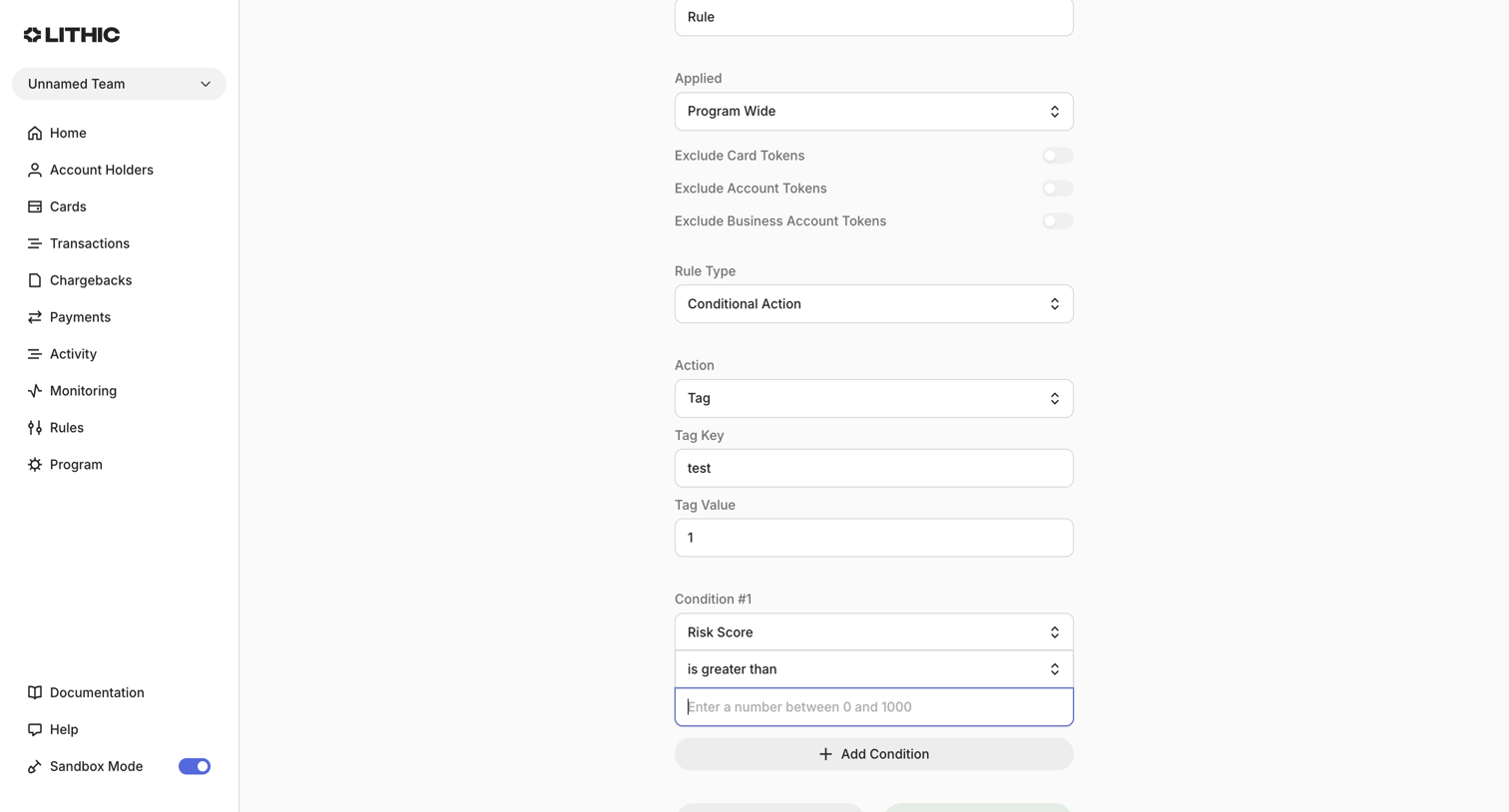Disable Sandbox Mode toggle
The width and height of the screenshot is (1509, 812).
click(195, 766)
